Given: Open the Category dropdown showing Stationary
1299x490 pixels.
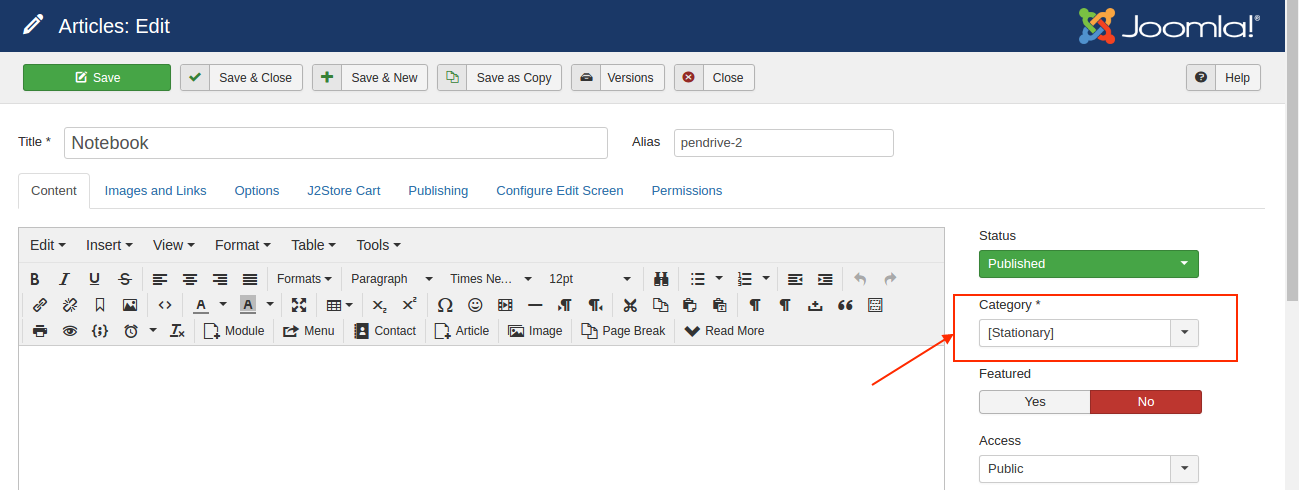Looking at the screenshot, I should [1088, 332].
